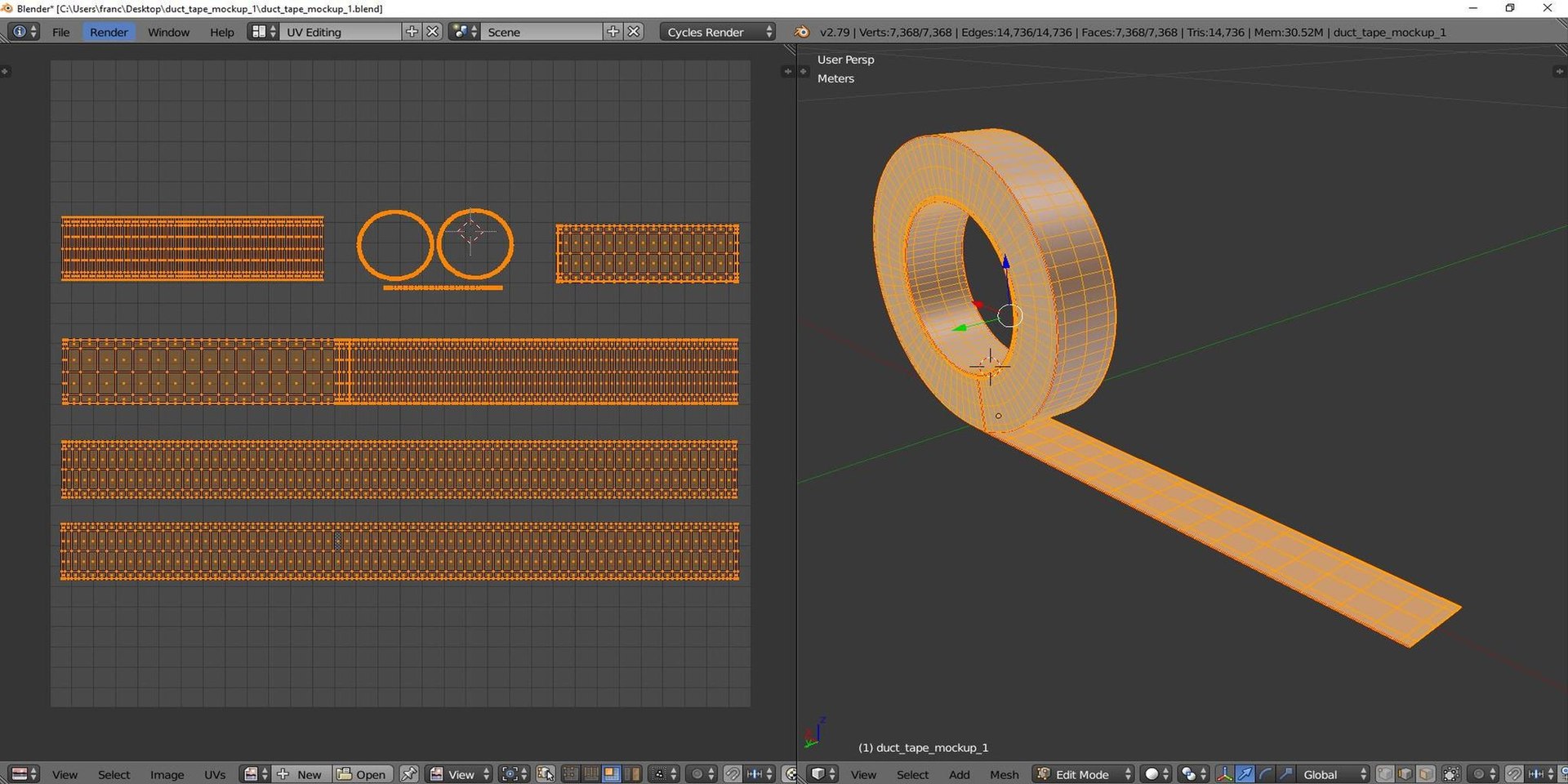This screenshot has width=1568, height=784.
Task: Select UV island selection mode
Action: [x=631, y=774]
